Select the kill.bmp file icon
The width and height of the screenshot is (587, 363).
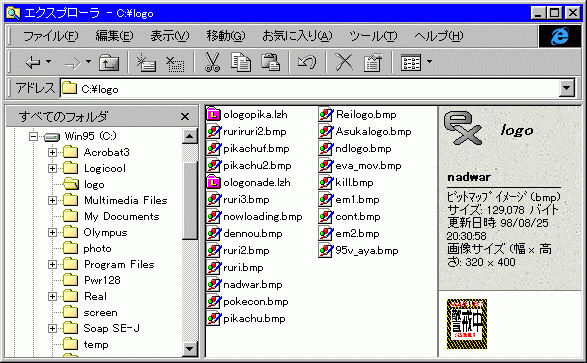click(x=326, y=182)
